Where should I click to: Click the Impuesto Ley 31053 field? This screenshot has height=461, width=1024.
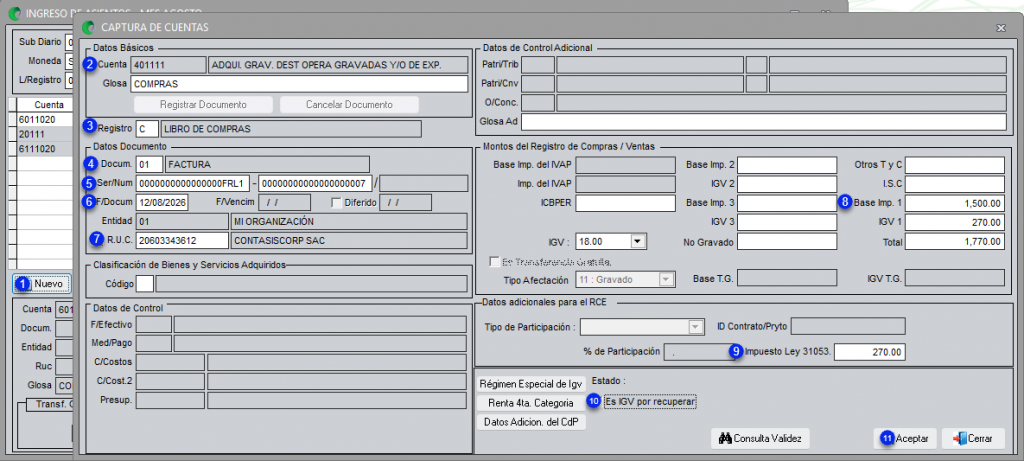pos(869,352)
